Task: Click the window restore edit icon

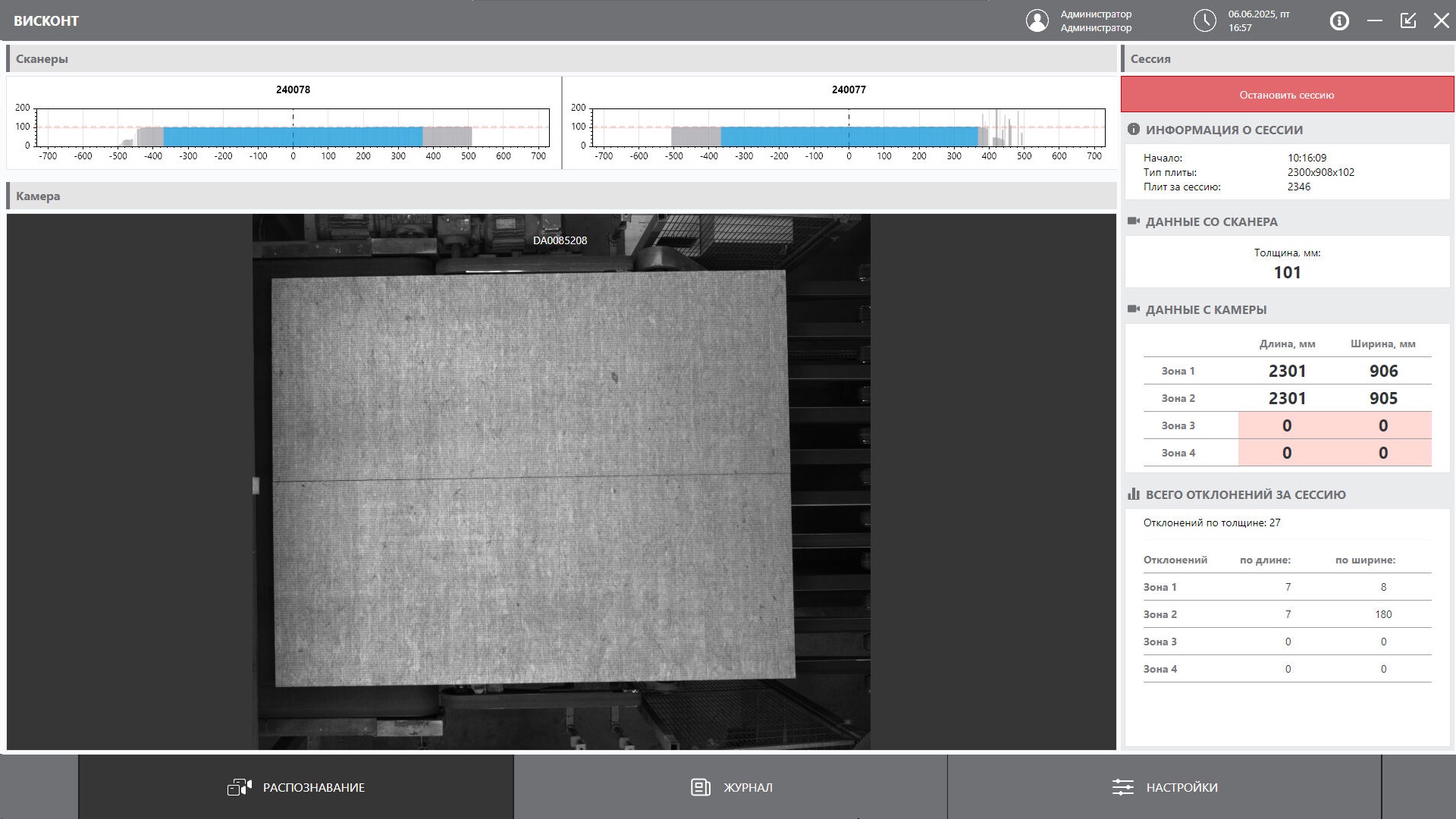Action: coord(1408,20)
